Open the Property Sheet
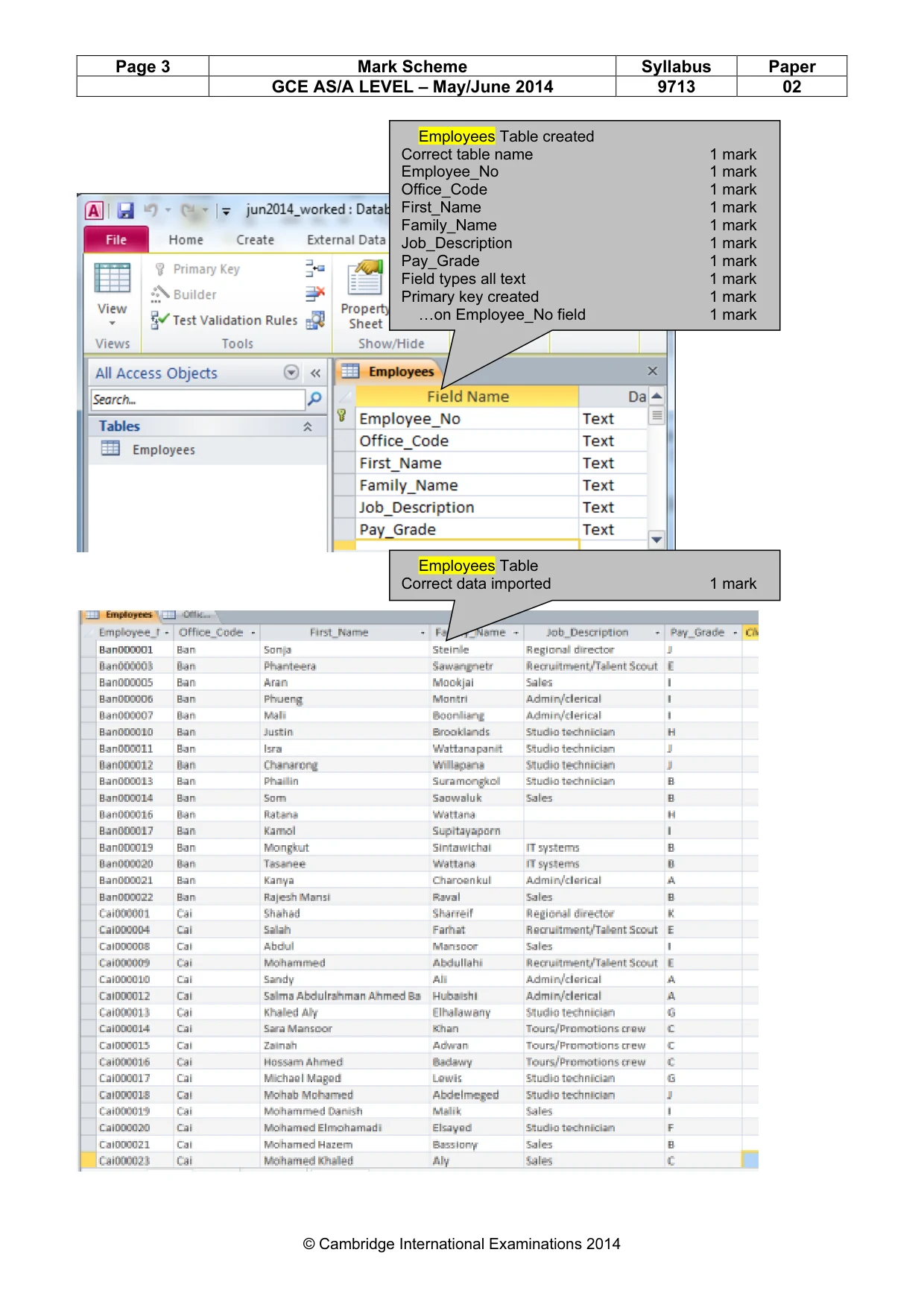Image resolution: width=924 pixels, height=1308 pixels. [x=365, y=296]
